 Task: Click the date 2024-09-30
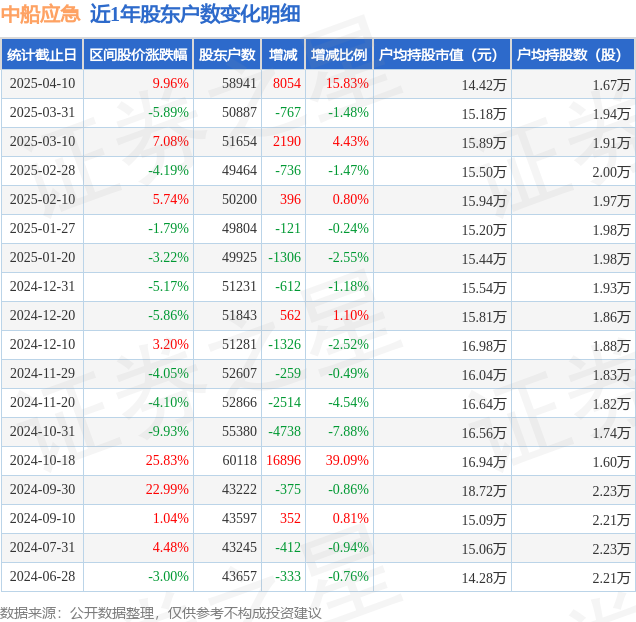pos(43,489)
